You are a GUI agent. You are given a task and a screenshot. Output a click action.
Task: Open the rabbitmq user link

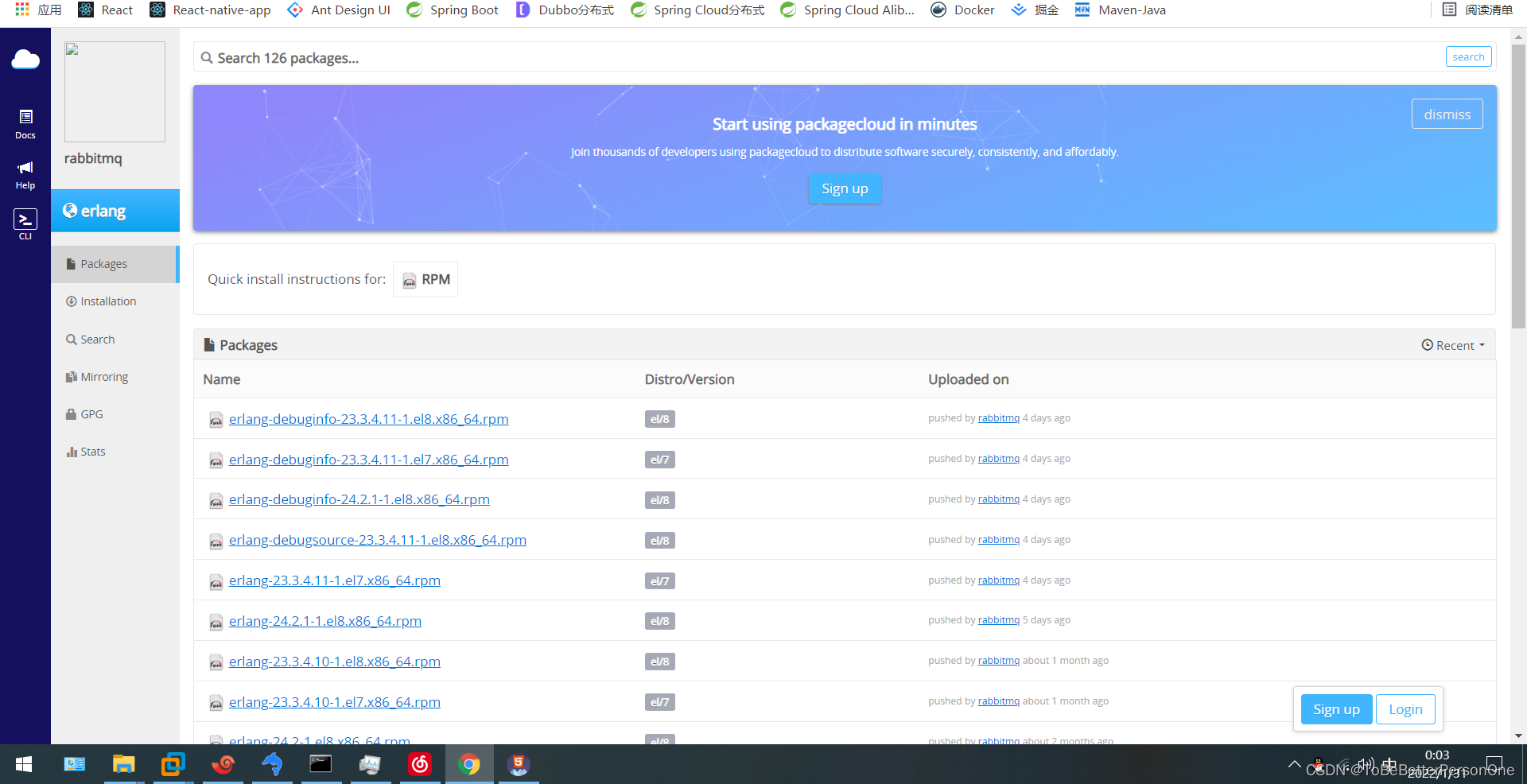93,158
